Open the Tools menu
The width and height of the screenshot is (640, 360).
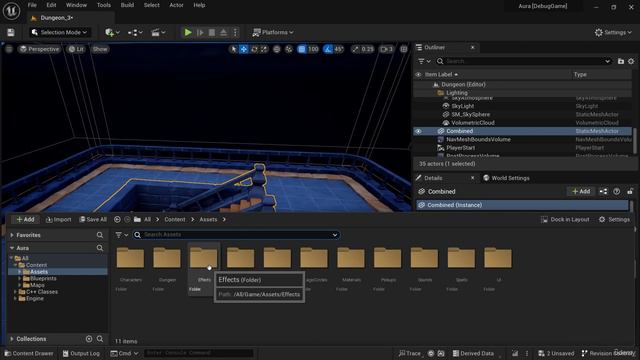point(104,5)
